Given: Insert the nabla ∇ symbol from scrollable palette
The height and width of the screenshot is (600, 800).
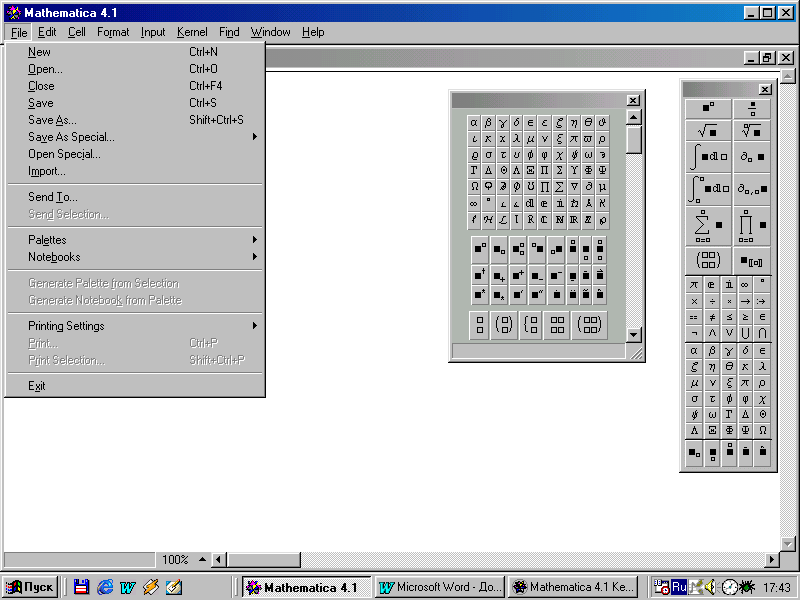Looking at the screenshot, I should [574, 187].
